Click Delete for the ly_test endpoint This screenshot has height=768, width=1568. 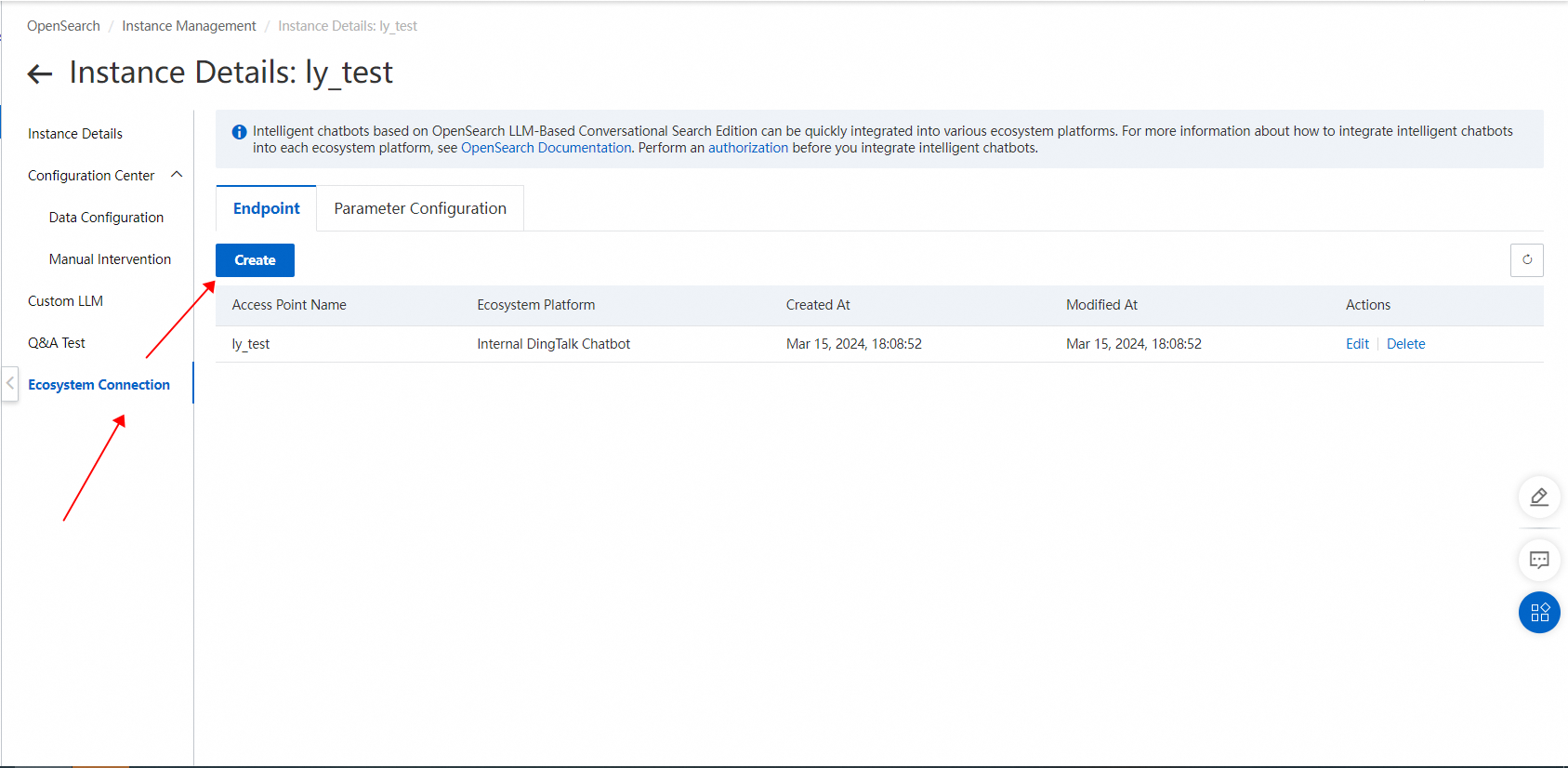[x=1405, y=344]
